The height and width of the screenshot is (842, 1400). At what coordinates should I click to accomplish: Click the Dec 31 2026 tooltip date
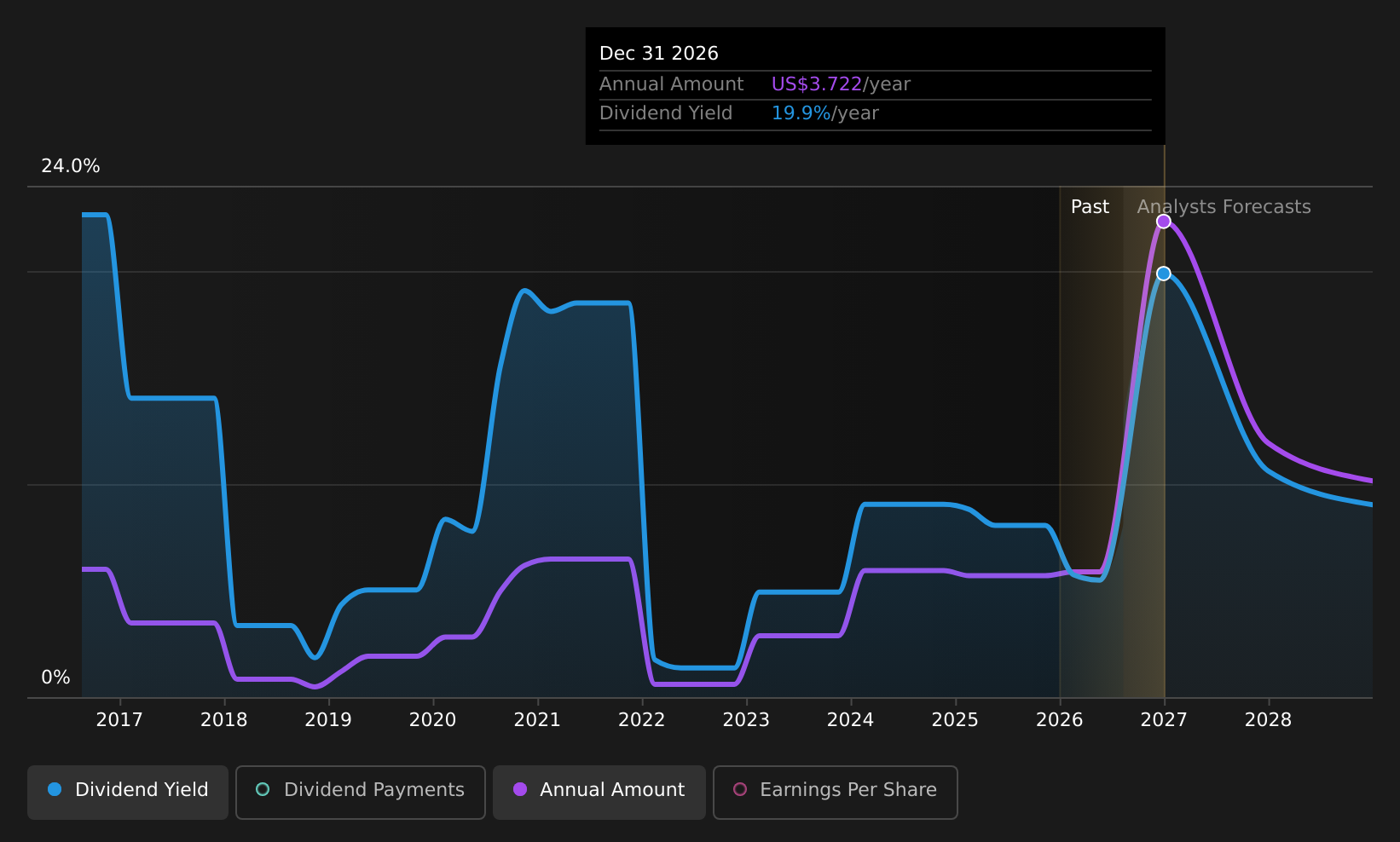pos(659,54)
